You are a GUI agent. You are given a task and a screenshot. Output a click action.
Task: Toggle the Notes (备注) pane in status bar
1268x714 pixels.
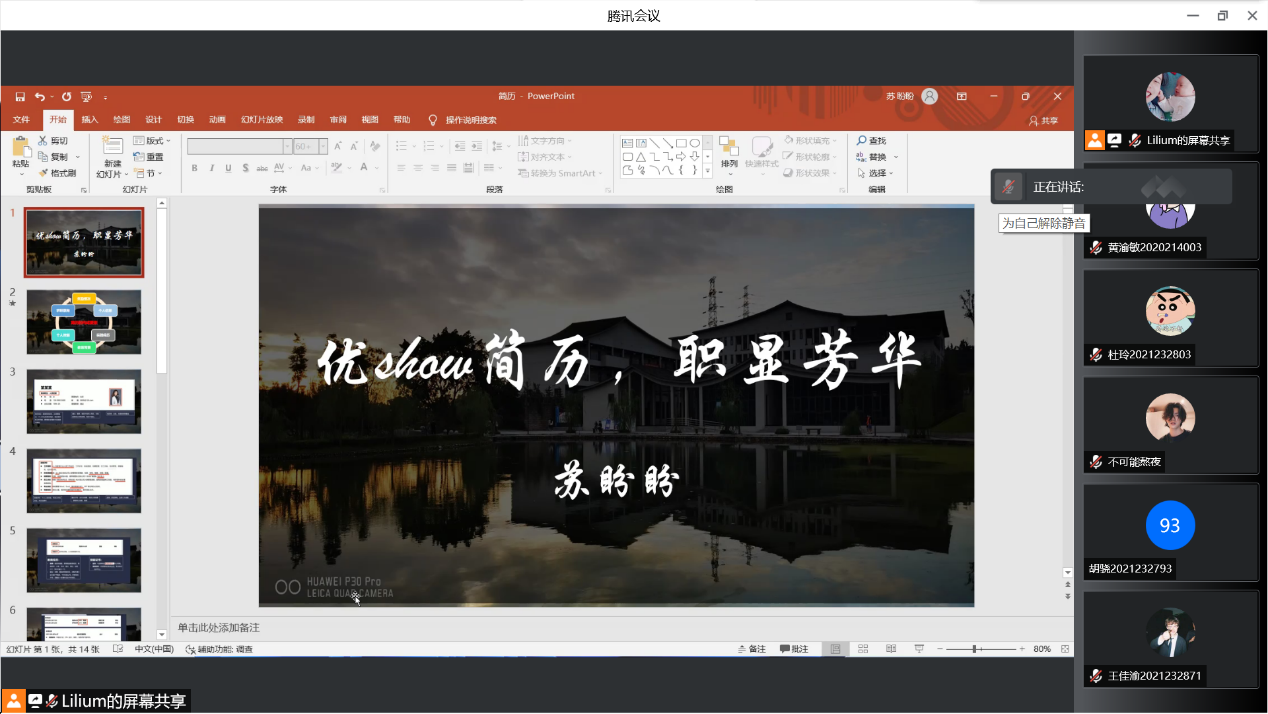coord(751,649)
